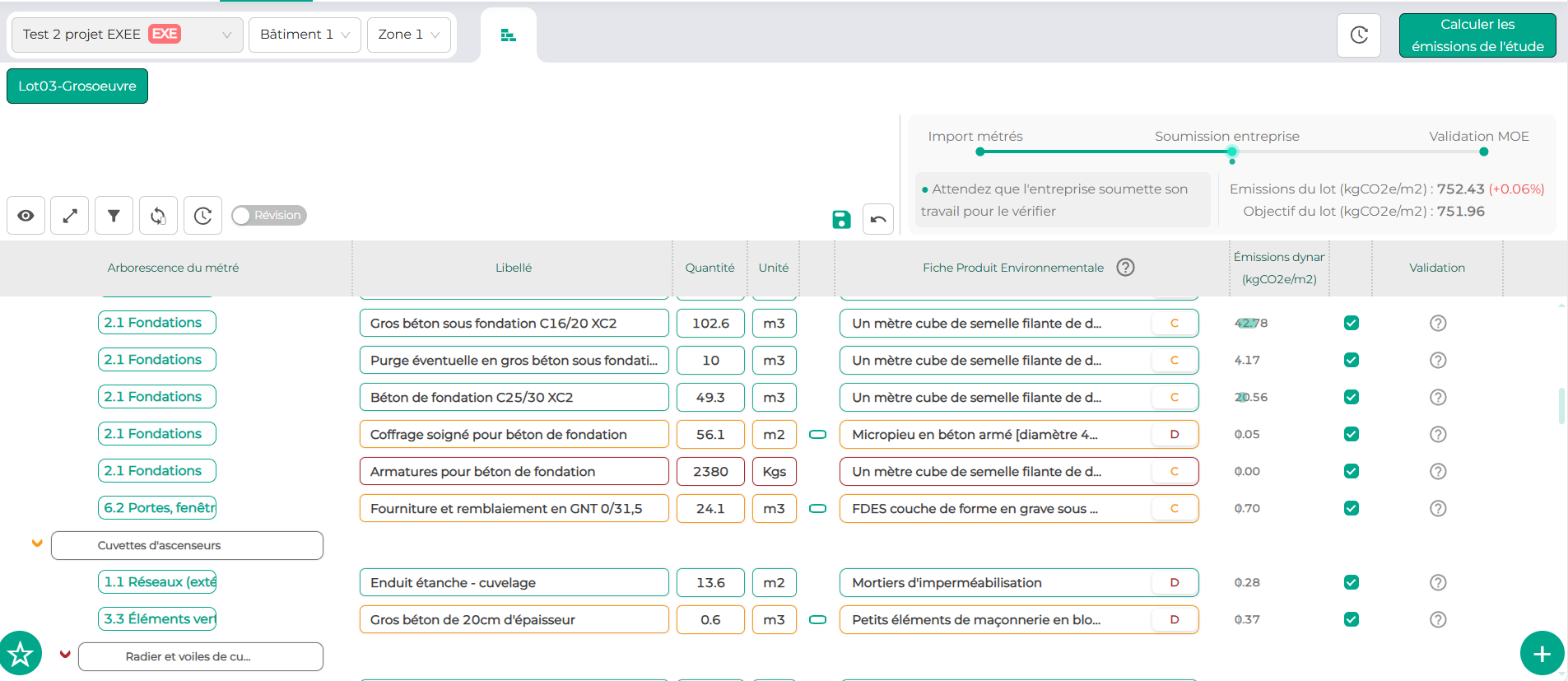This screenshot has height=681, width=1568.
Task: Click the eye visibility icon in toolbar
Action: point(26,216)
